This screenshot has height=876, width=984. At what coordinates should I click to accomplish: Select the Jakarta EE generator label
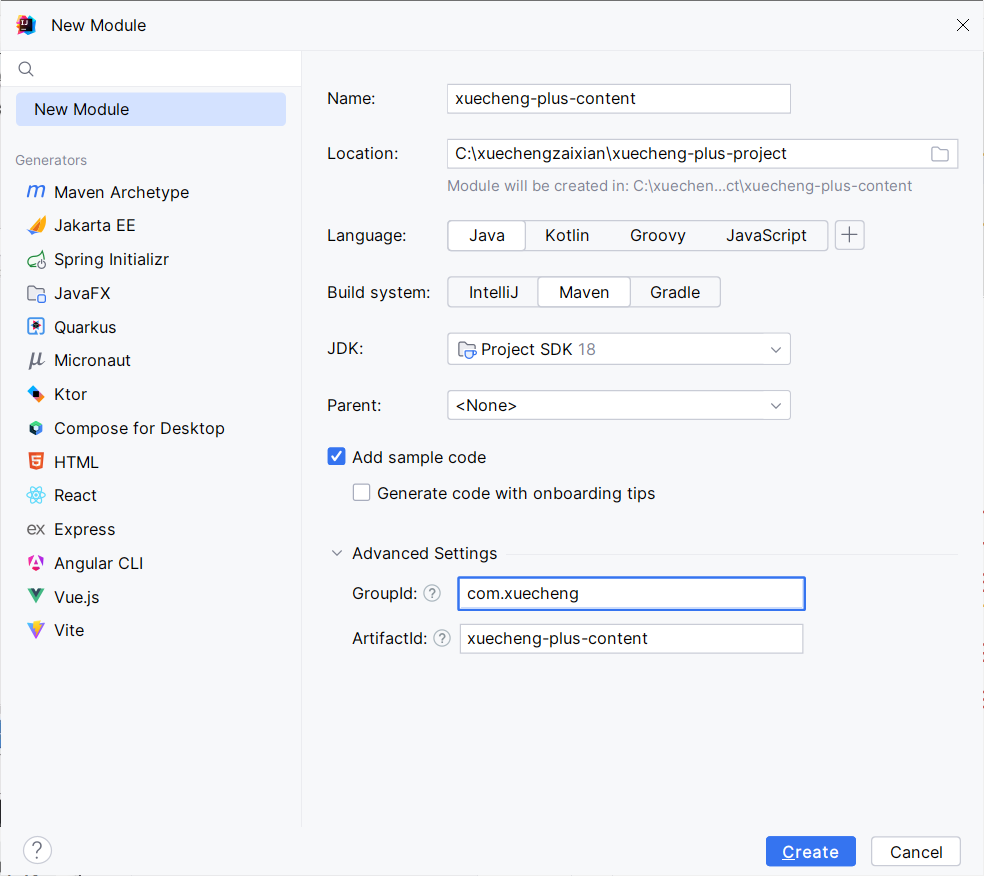94,225
